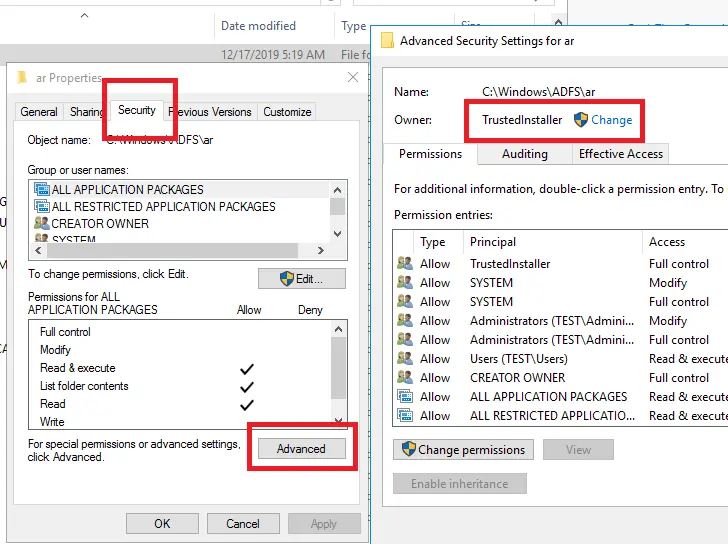Click the shield icon on Edit button
Image resolution: width=728 pixels, height=544 pixels.
coord(287,278)
